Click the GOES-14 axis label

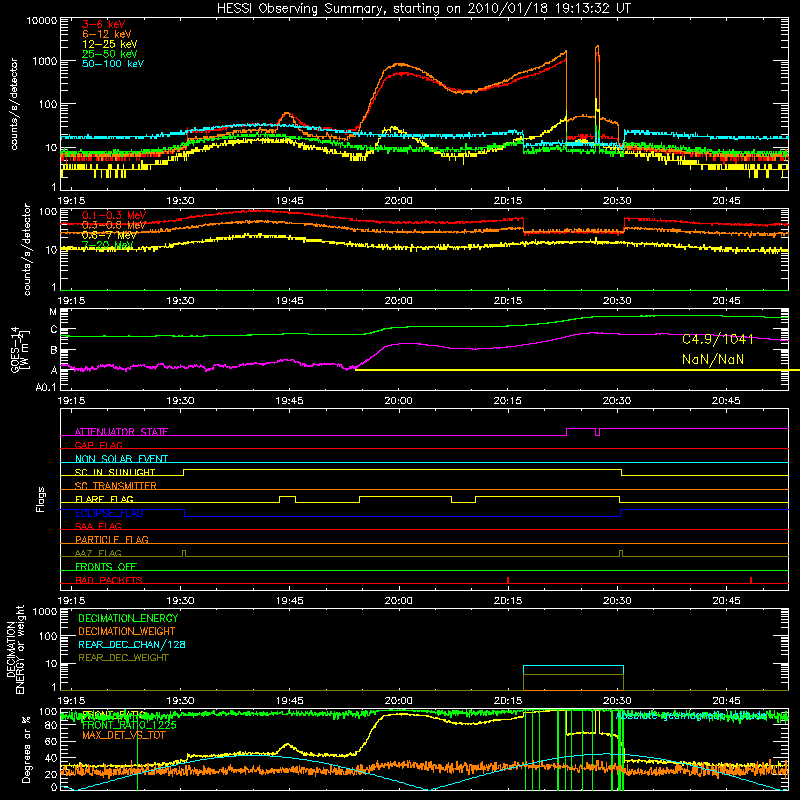pyautogui.click(x=19, y=349)
